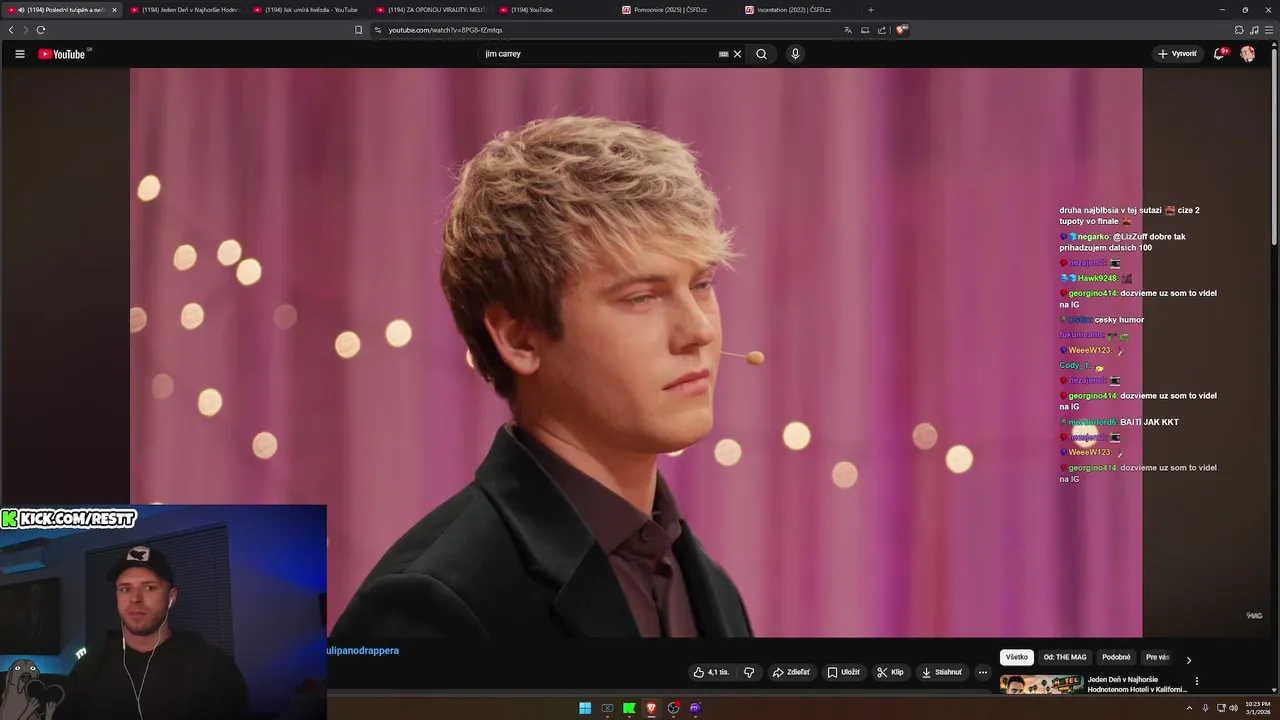Select the Všetko filter chip
The image size is (1280, 720).
pos(1017,657)
